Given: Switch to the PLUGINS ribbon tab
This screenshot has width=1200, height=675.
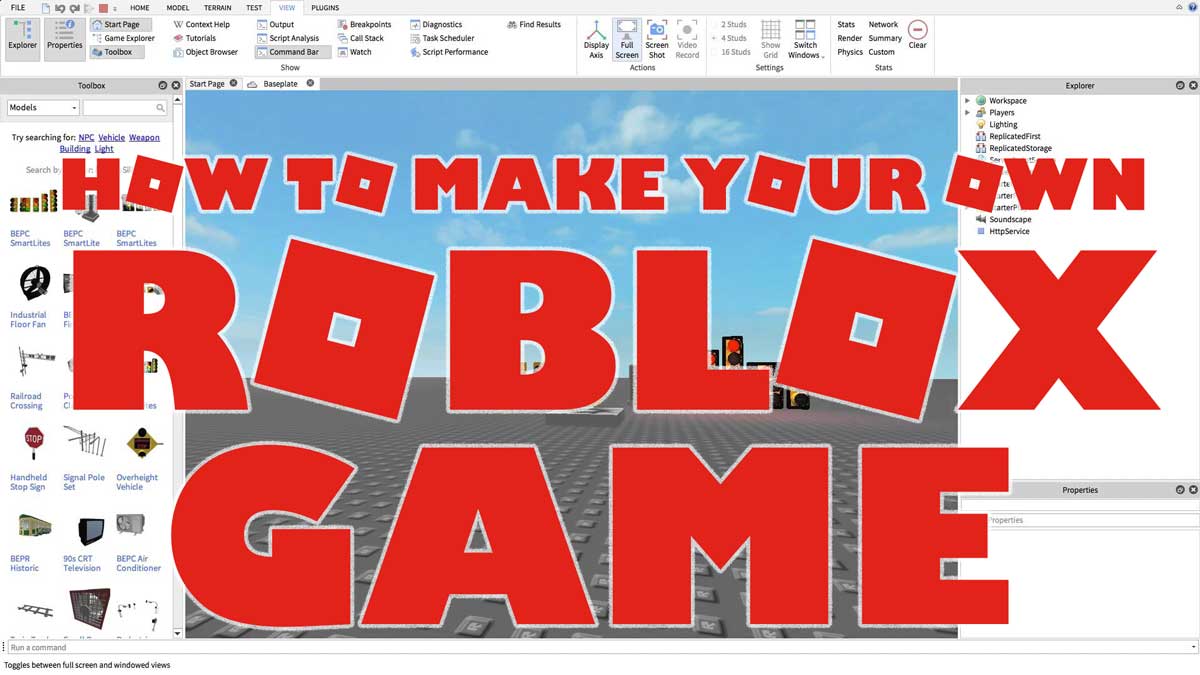Looking at the screenshot, I should pos(325,7).
